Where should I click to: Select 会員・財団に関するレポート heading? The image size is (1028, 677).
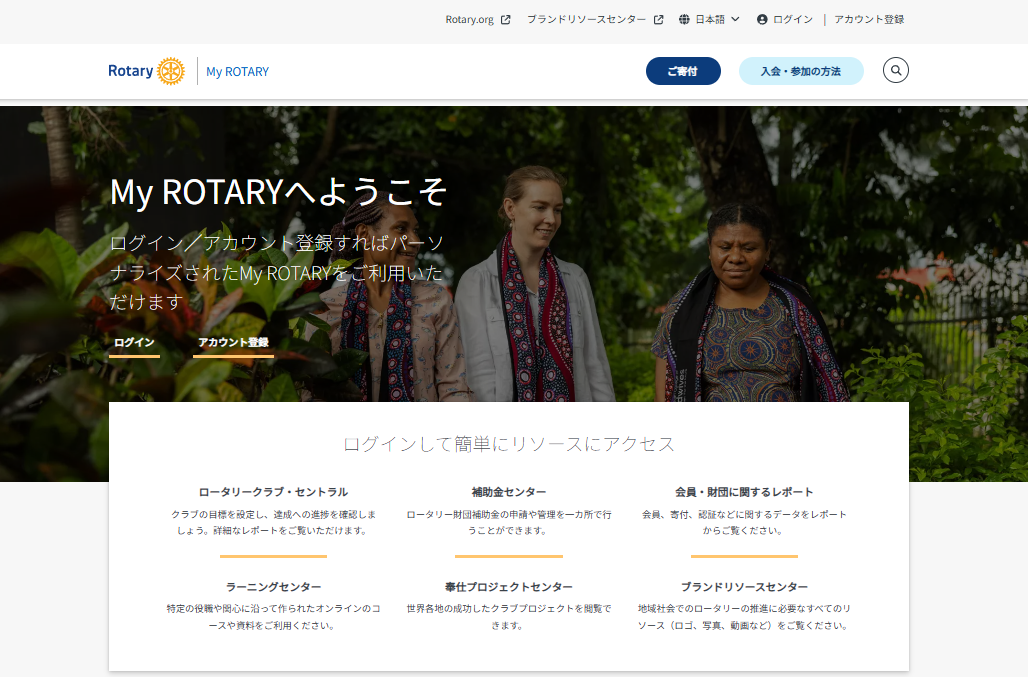click(x=744, y=492)
